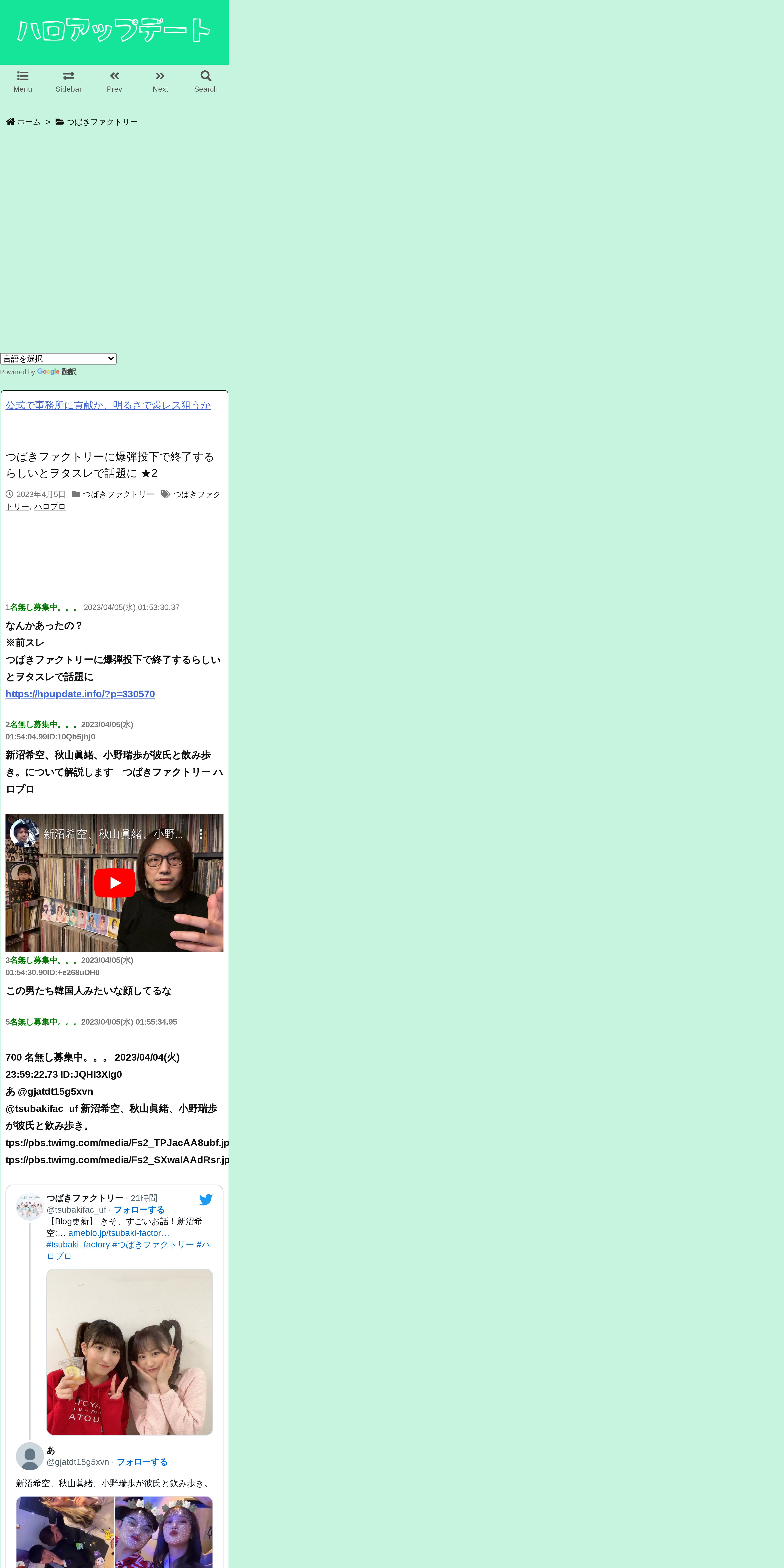Viewport: 784px width, 1568px height.
Task: Click the Google 翻訳 logo
Action: 57,372
